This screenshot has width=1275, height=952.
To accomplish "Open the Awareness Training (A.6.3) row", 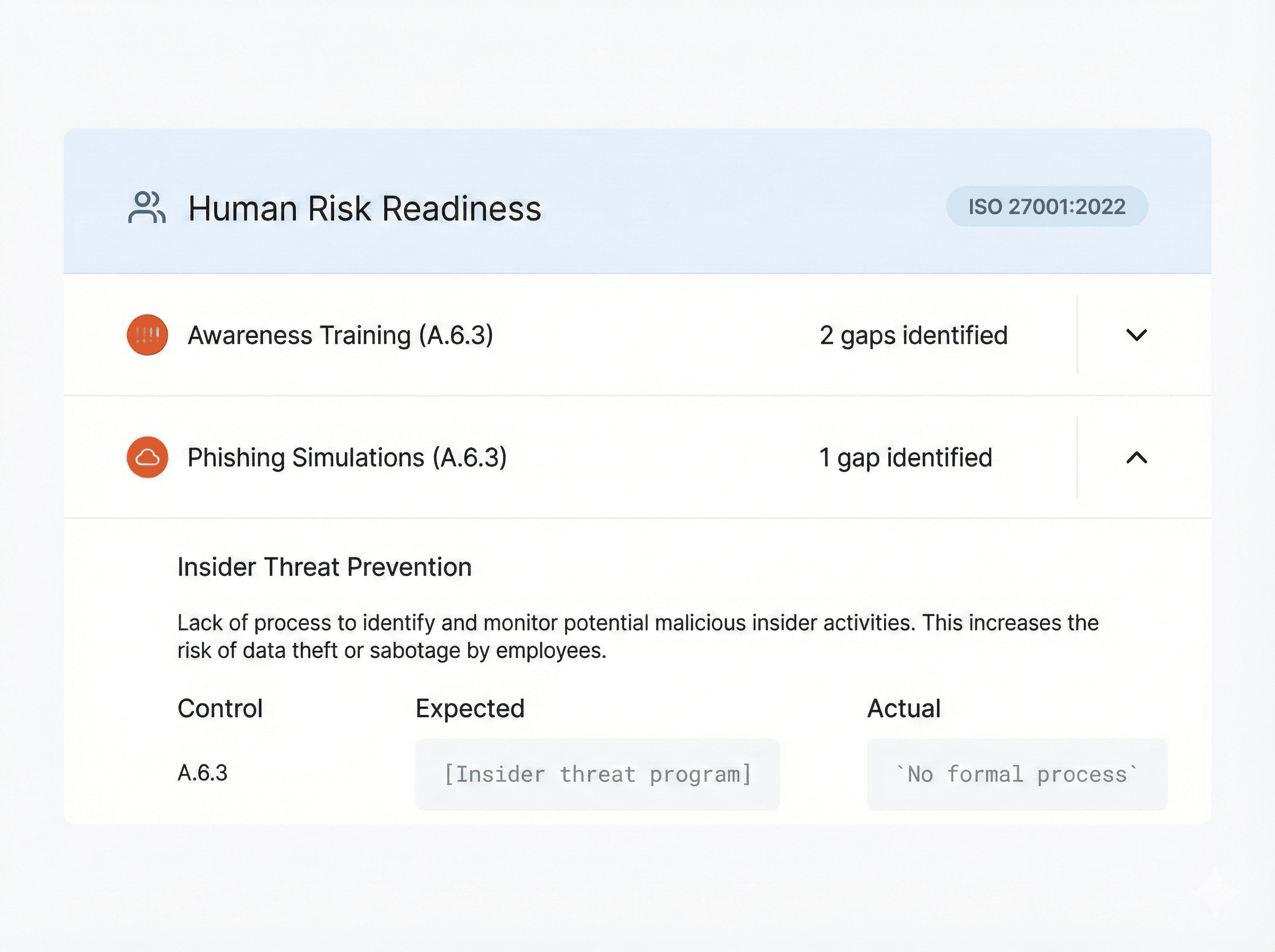I will 340,335.
